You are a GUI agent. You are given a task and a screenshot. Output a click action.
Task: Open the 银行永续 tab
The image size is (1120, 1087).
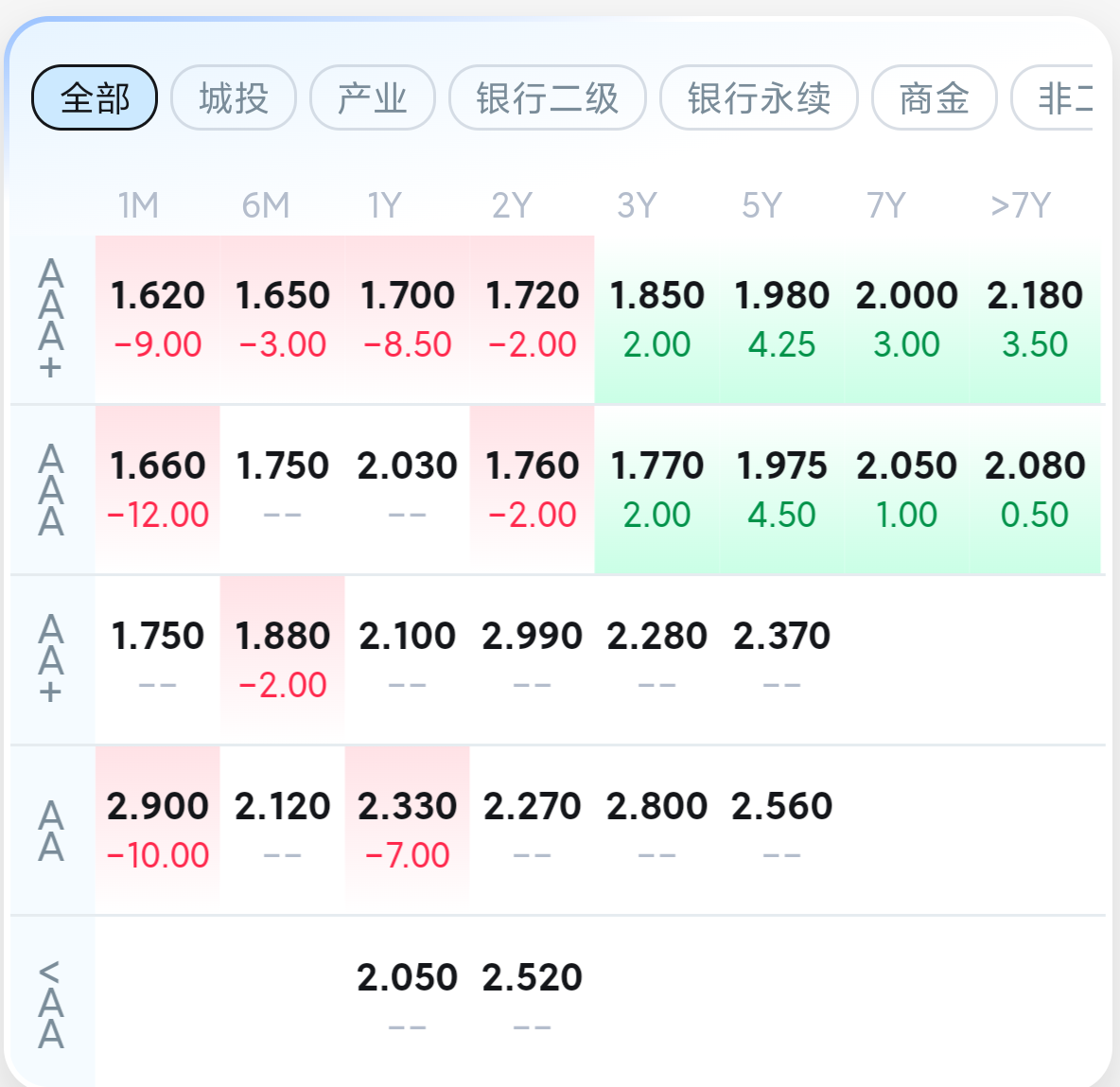pos(759,97)
